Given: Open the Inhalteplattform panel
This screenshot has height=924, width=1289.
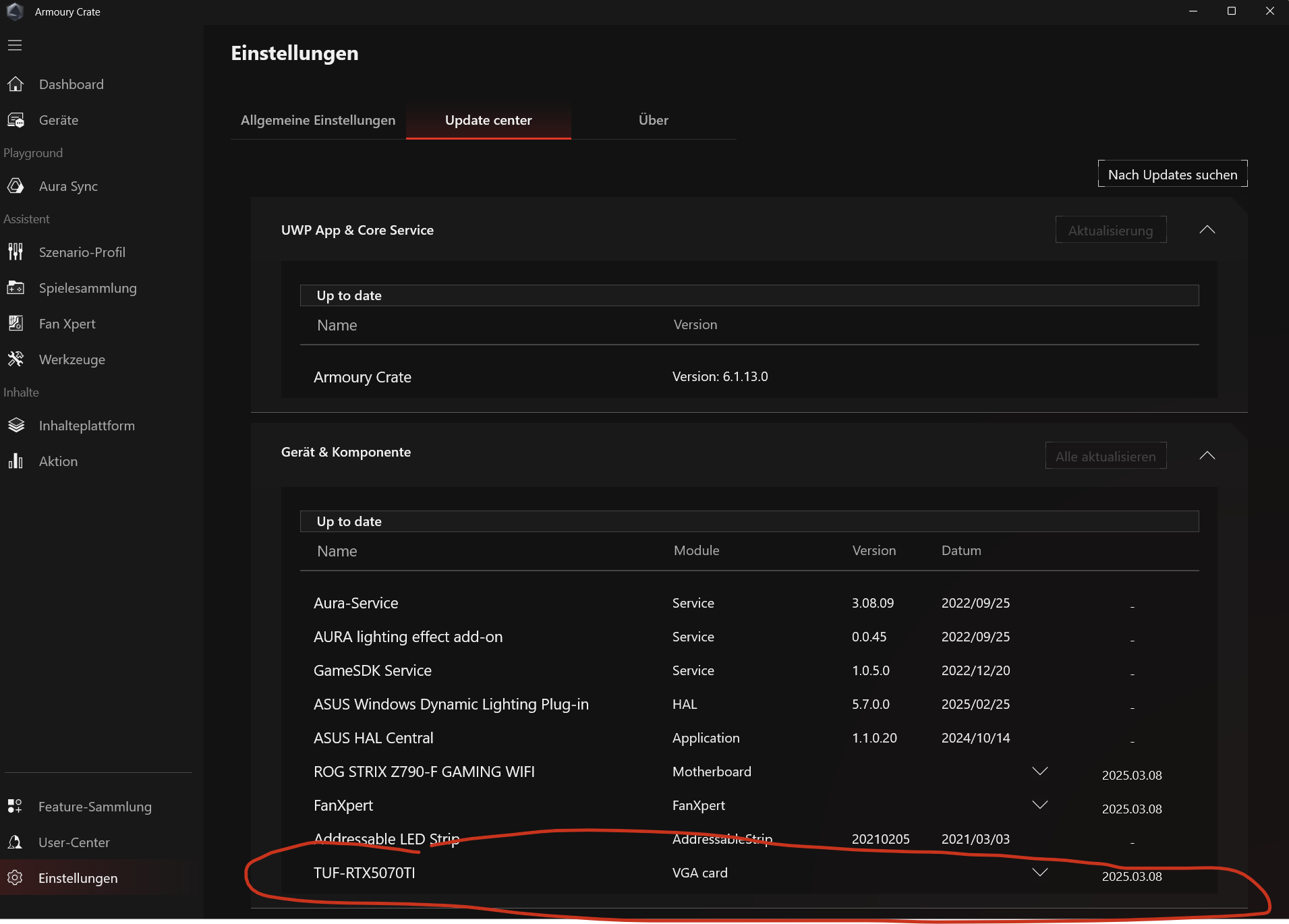Looking at the screenshot, I should pyautogui.click(x=15, y=425).
